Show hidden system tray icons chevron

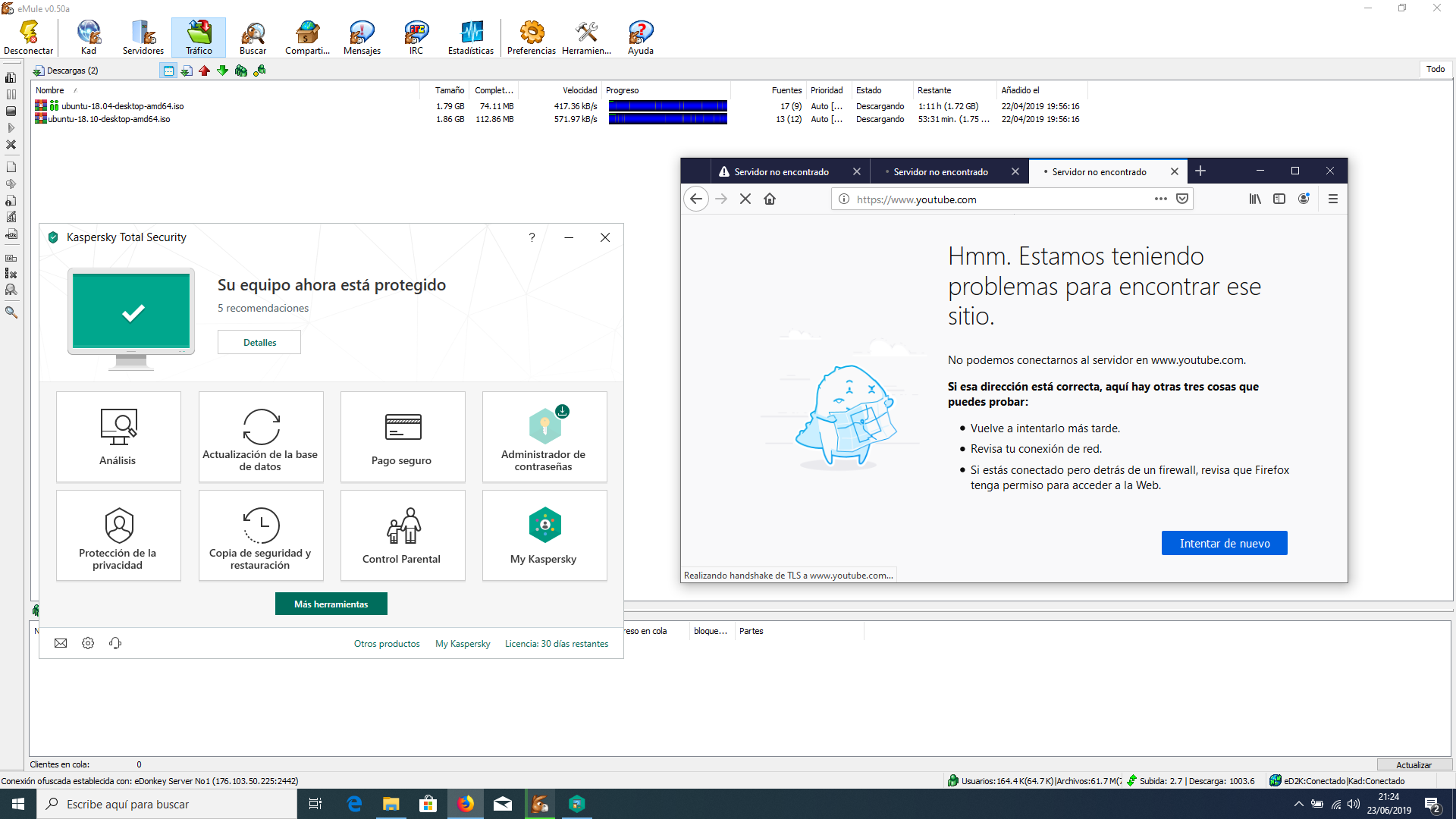tap(1298, 804)
